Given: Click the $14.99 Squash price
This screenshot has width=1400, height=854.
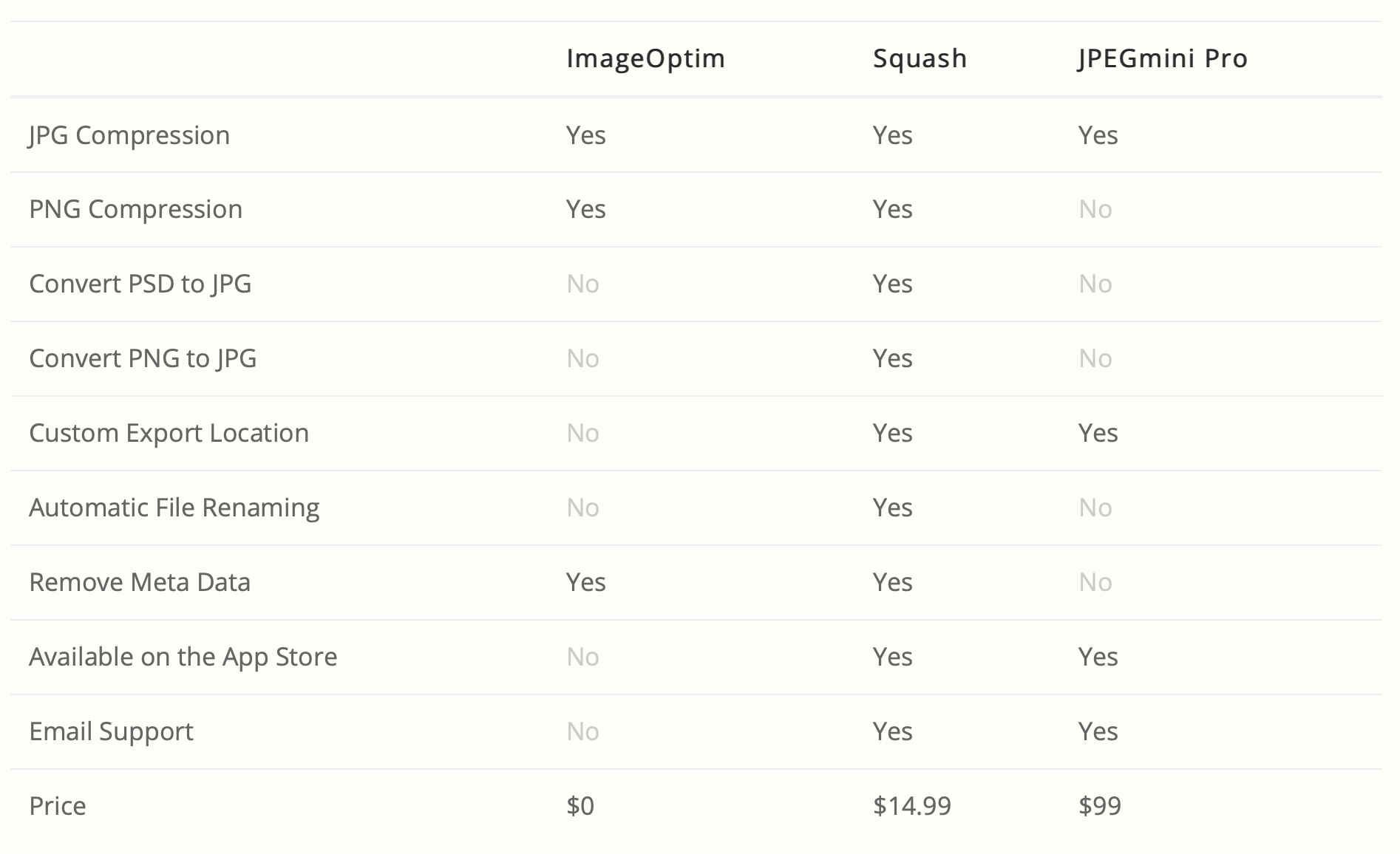Looking at the screenshot, I should (x=912, y=806).
